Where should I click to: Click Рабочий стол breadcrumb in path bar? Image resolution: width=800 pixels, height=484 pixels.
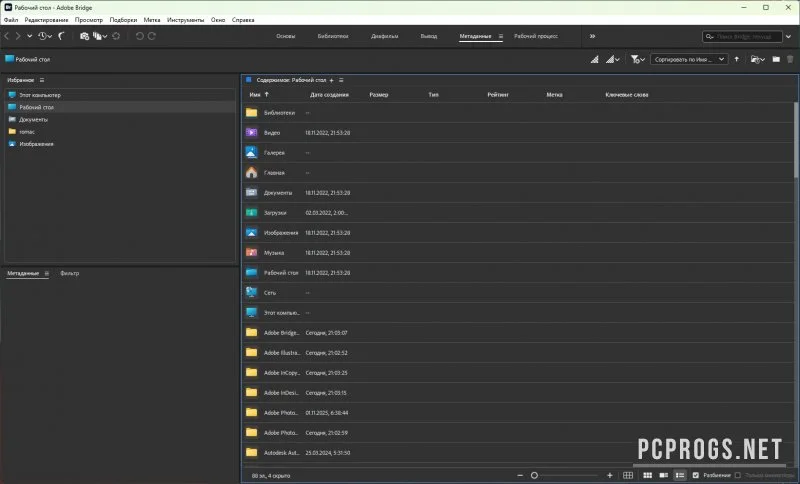(33, 60)
